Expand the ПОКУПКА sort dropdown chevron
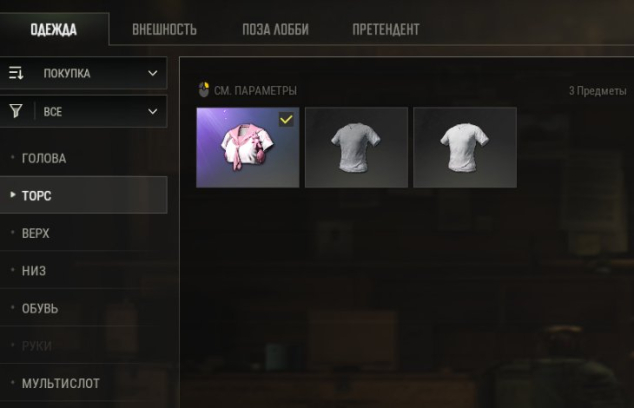634x408 pixels. (152, 73)
